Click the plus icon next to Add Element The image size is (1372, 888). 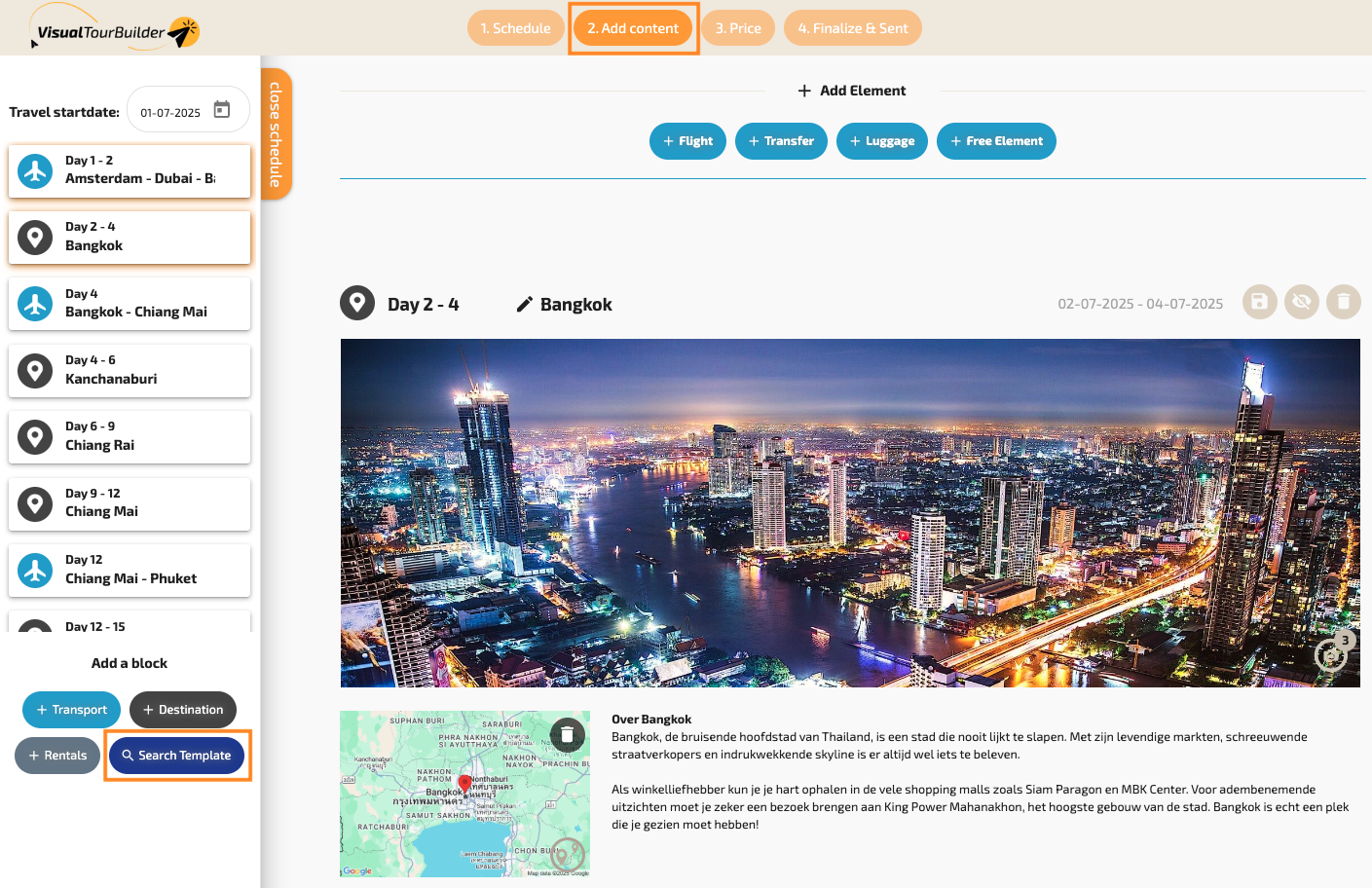click(804, 91)
